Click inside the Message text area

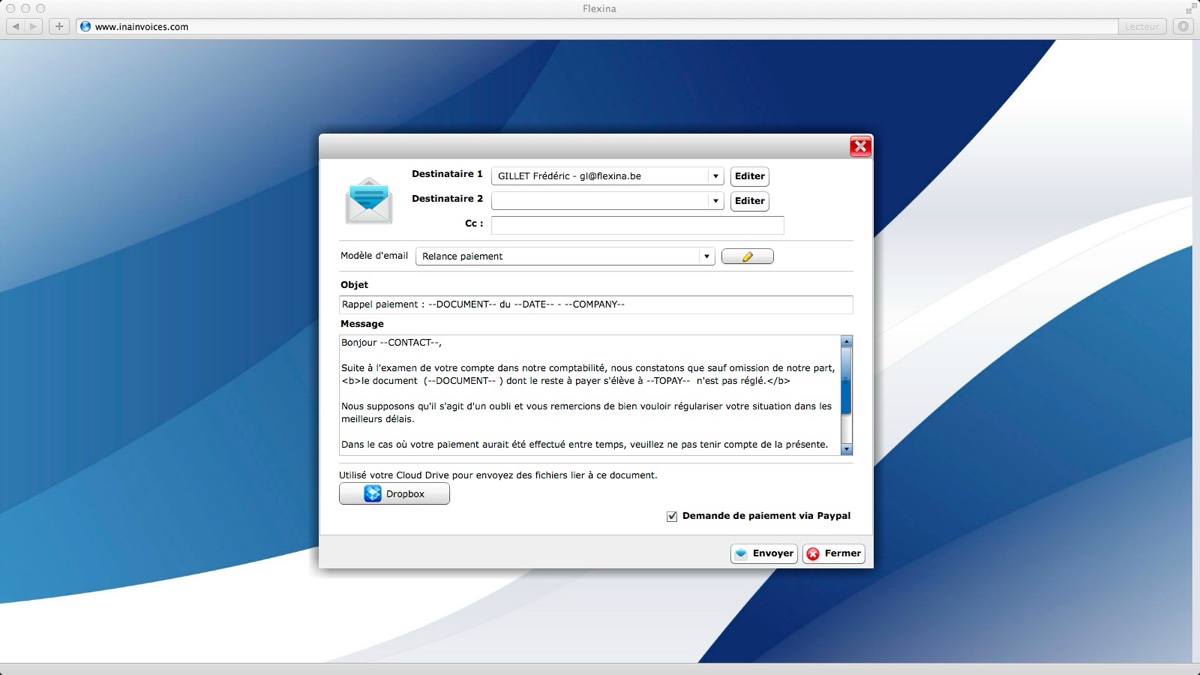point(590,394)
